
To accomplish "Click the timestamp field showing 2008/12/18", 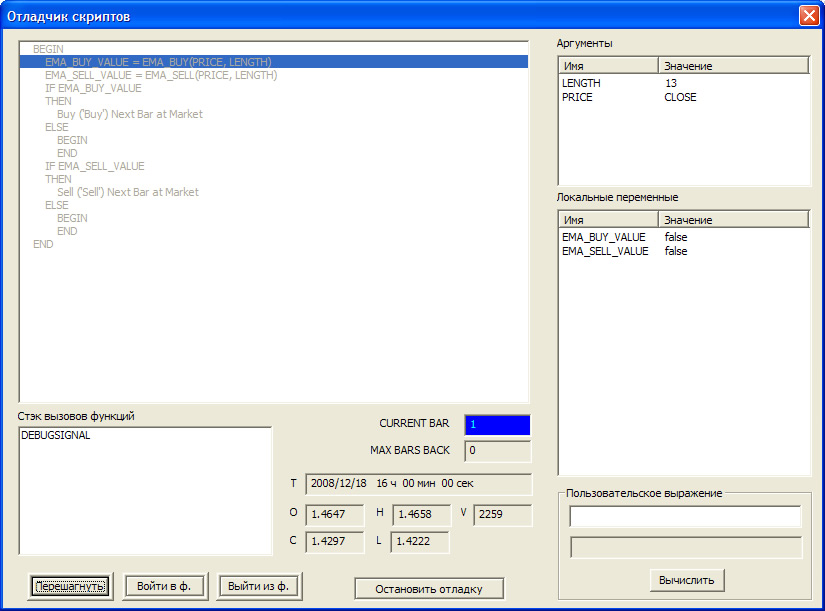I will (420, 484).
